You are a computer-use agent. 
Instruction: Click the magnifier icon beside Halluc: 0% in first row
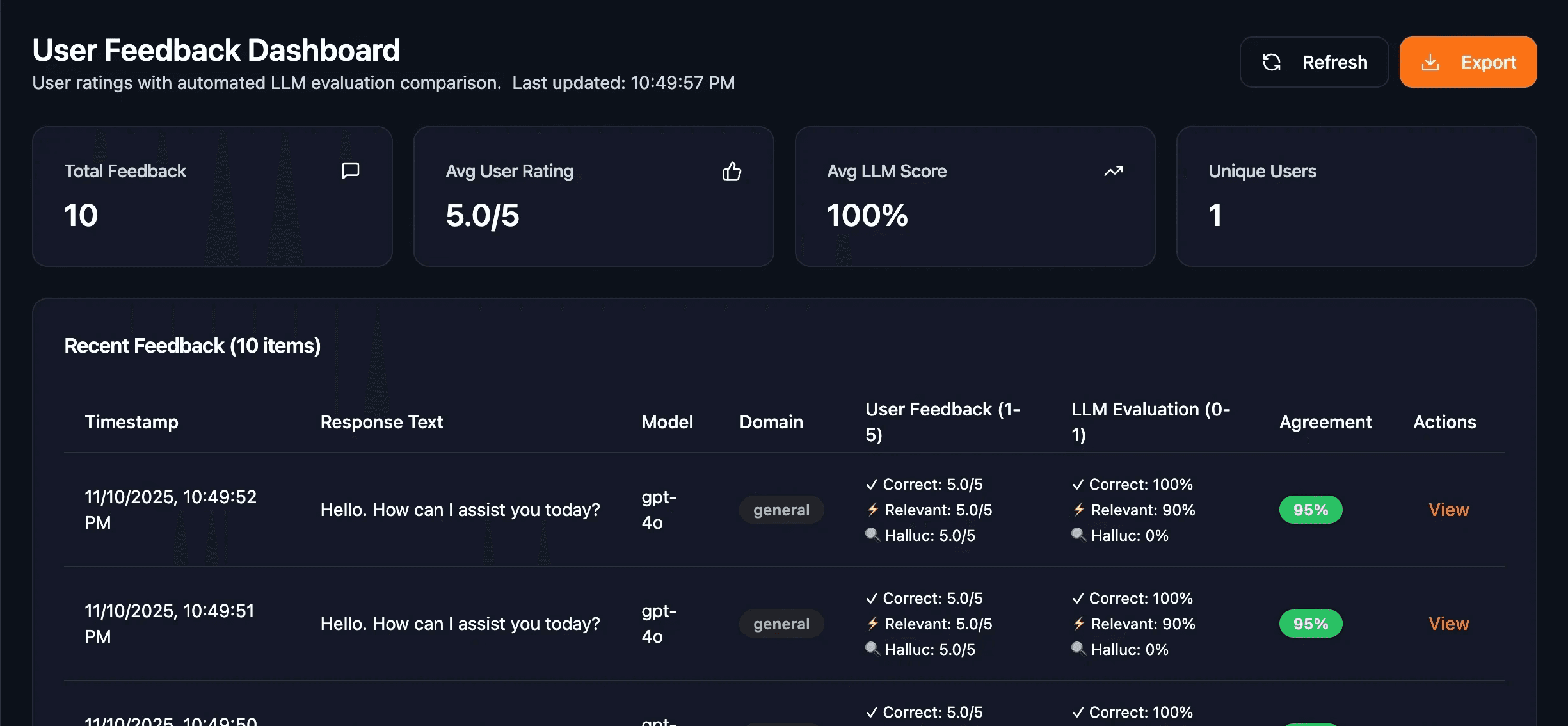tap(1078, 535)
